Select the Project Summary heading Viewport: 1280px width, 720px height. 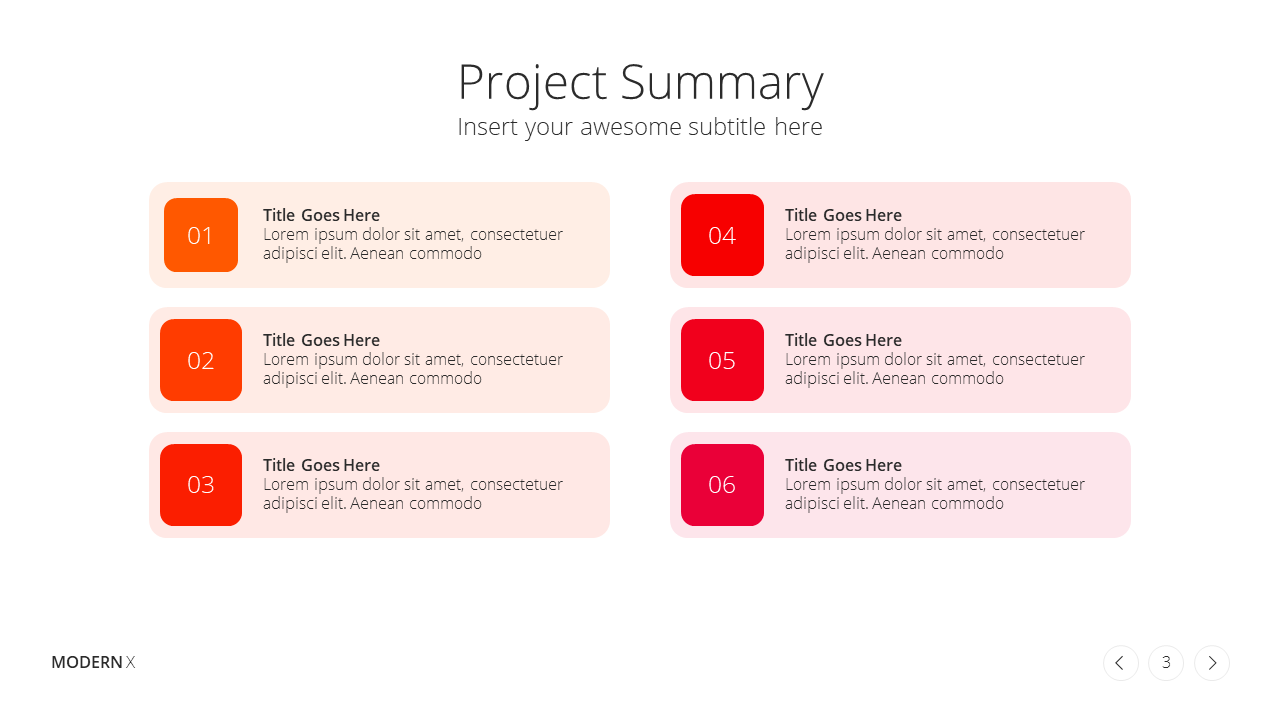pyautogui.click(x=640, y=82)
